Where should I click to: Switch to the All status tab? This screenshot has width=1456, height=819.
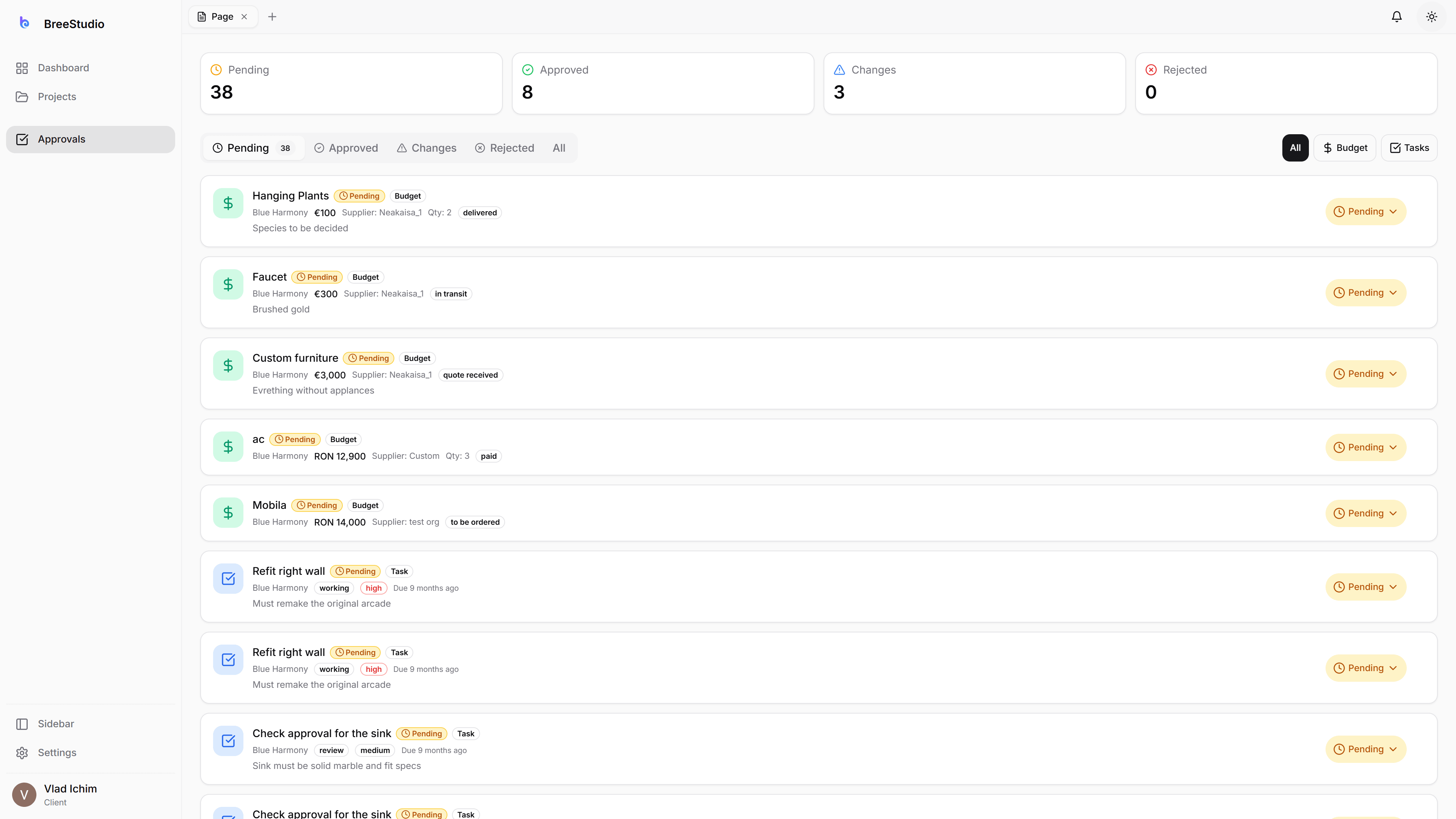coord(559,148)
